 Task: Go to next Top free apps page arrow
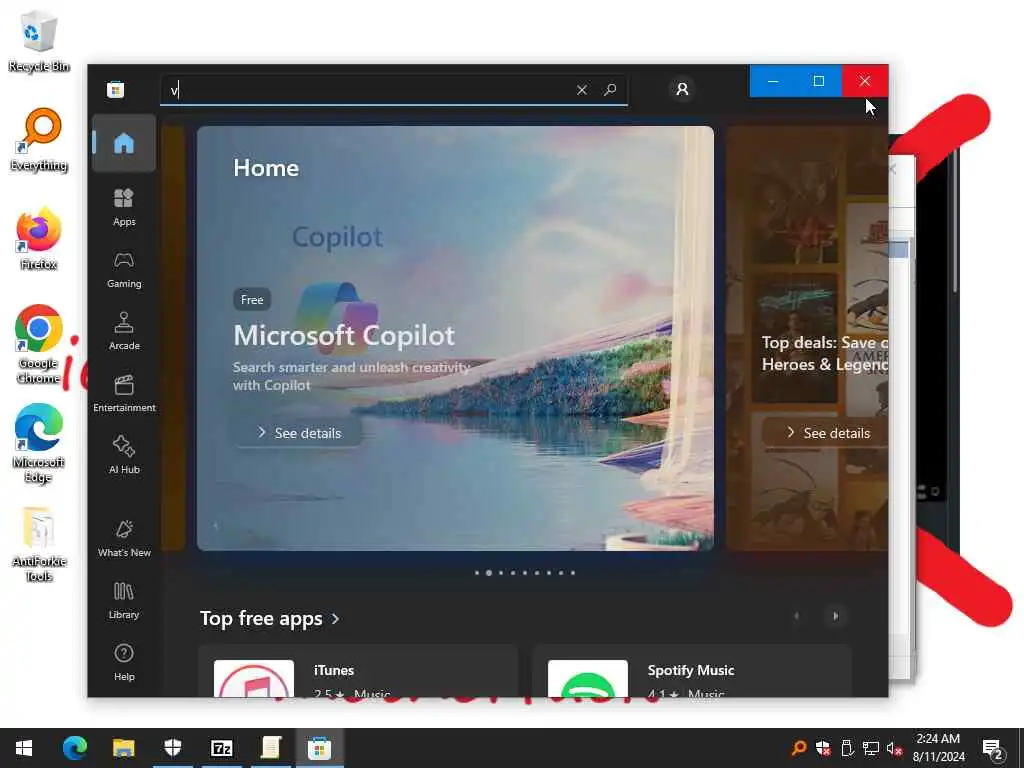coord(835,616)
